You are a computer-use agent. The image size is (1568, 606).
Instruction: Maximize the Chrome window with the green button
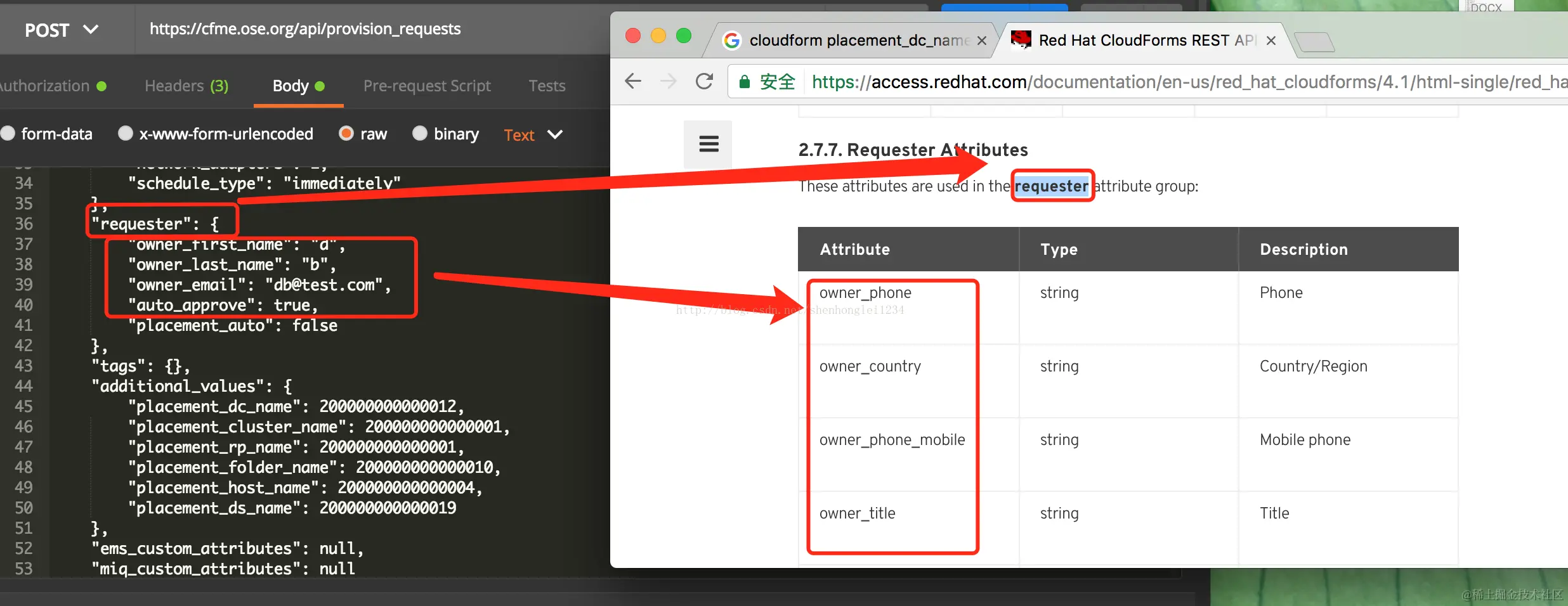click(x=684, y=35)
